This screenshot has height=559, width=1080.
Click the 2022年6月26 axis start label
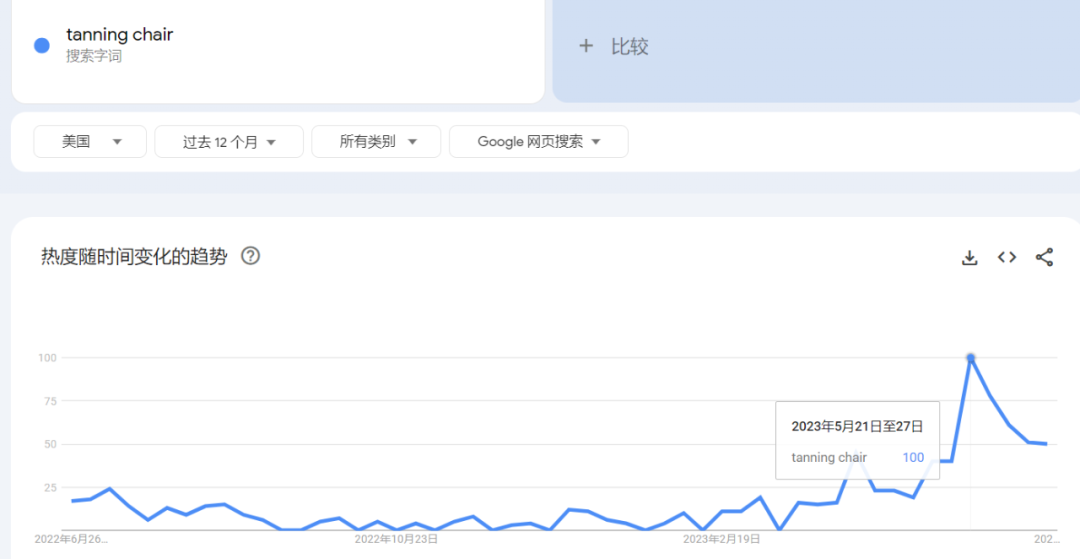tap(71, 539)
